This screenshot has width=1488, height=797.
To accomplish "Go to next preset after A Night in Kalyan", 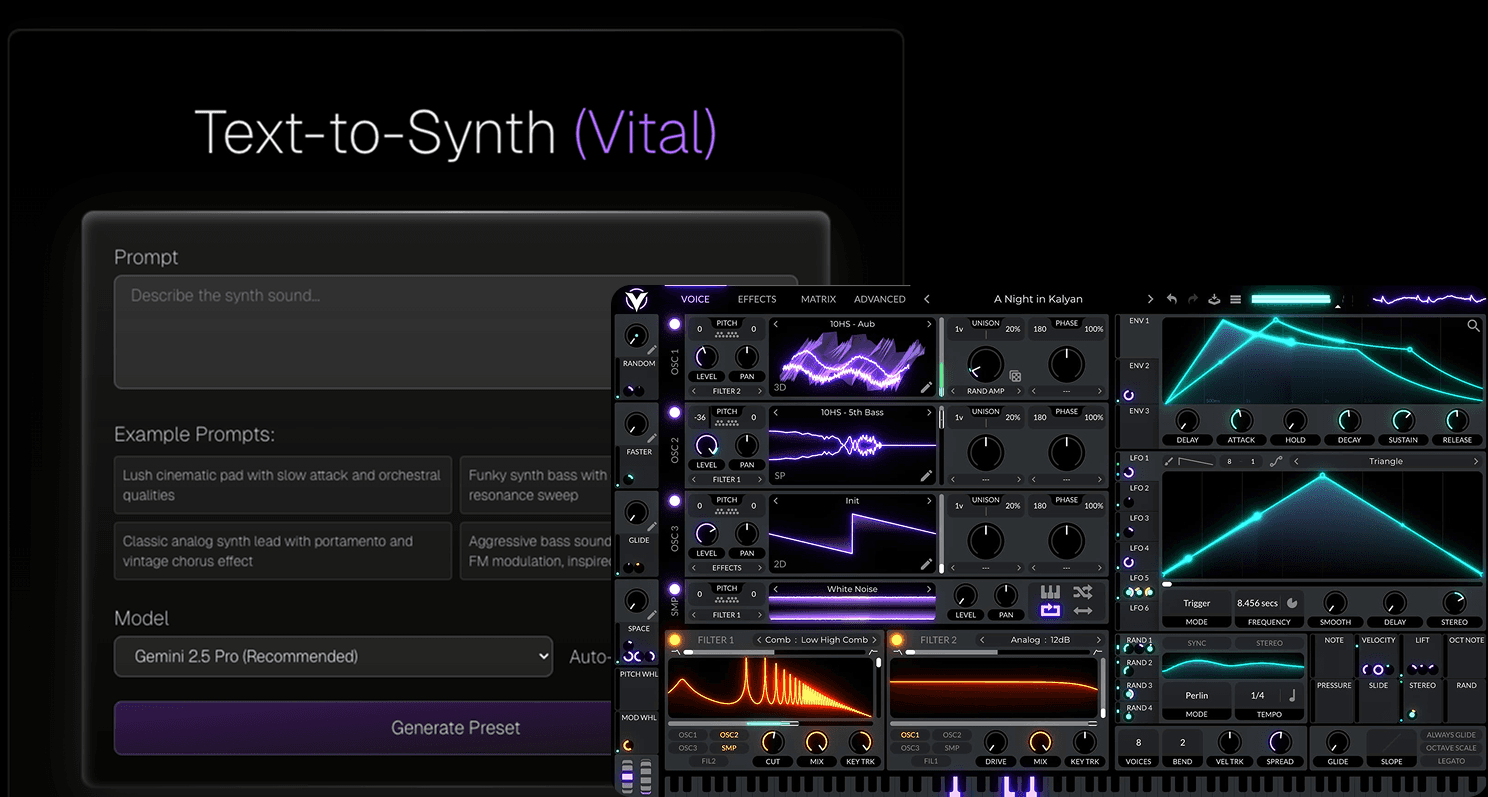I will (1150, 299).
